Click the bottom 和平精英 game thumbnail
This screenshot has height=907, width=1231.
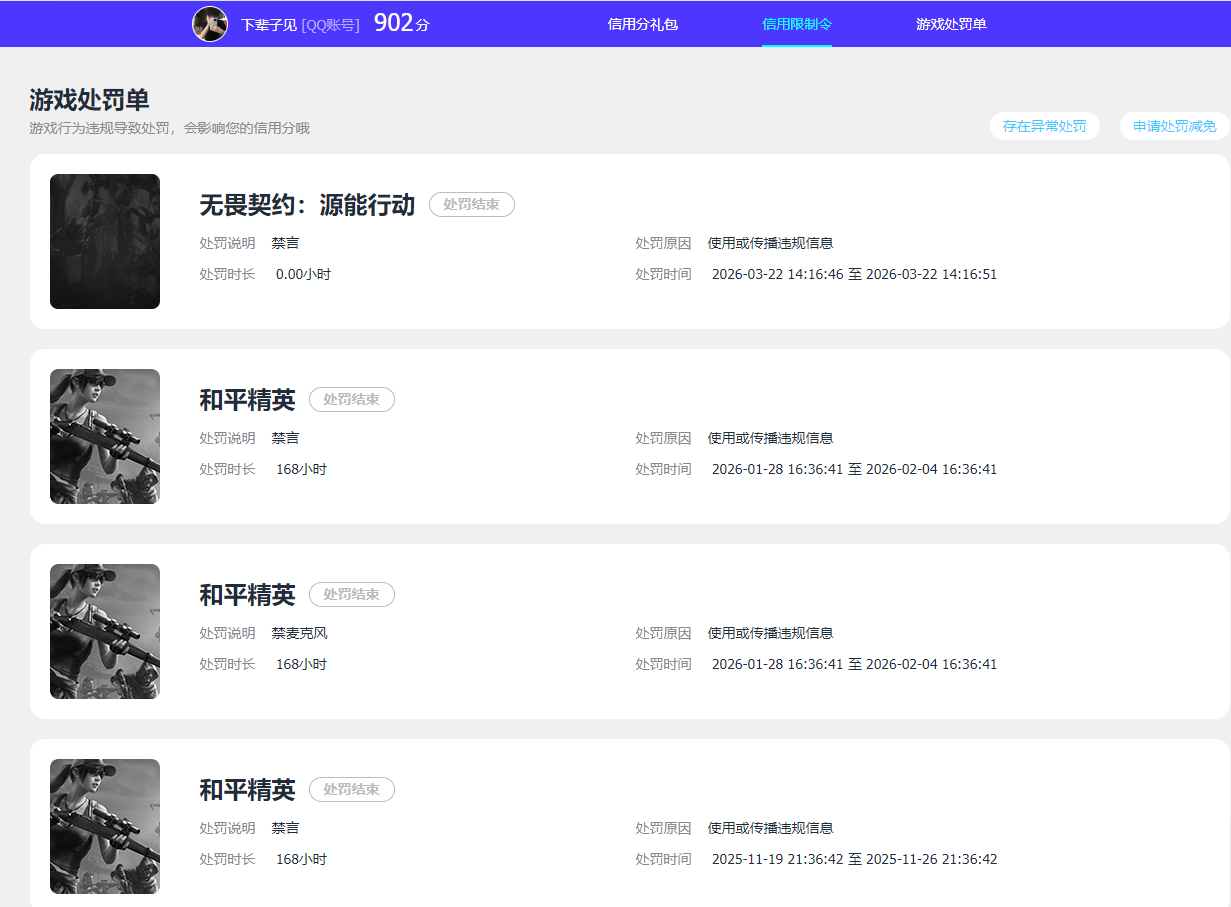pyautogui.click(x=104, y=826)
